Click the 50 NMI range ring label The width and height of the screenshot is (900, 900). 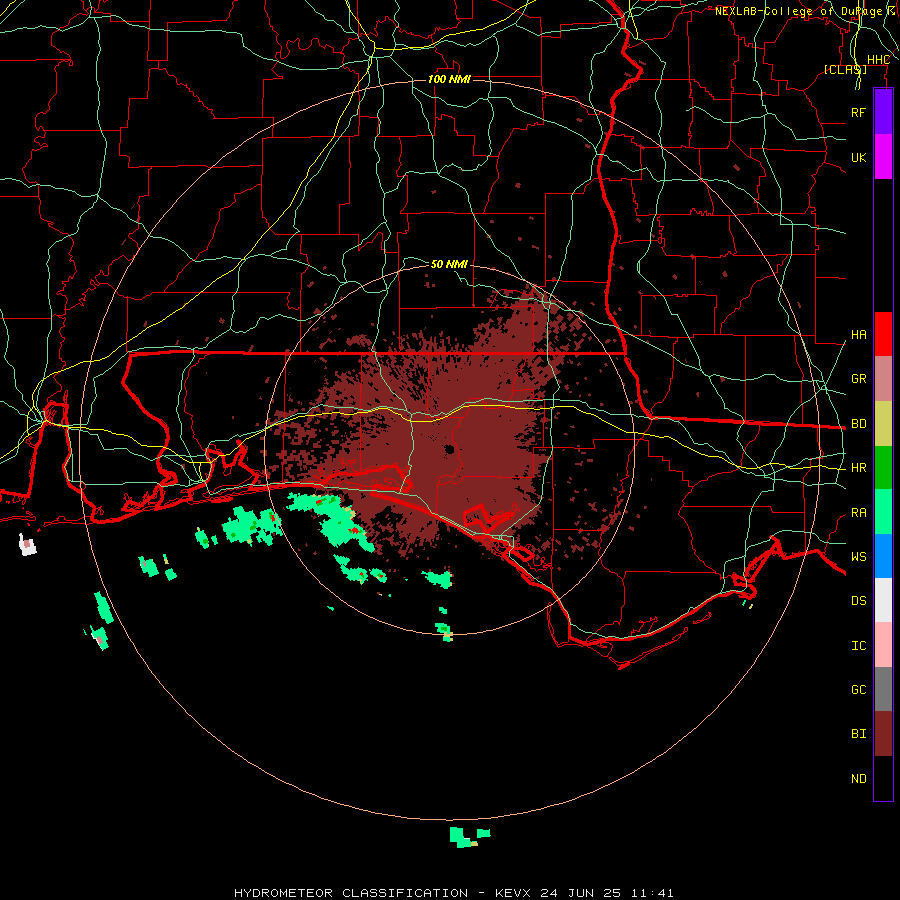[x=449, y=264]
